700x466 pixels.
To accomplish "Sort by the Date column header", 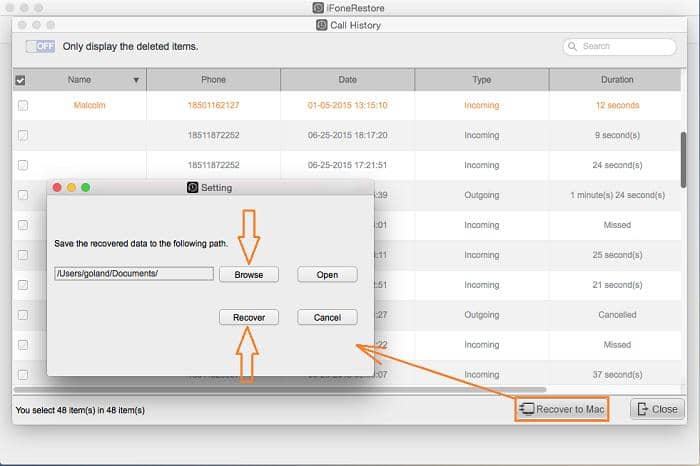I will point(347,80).
